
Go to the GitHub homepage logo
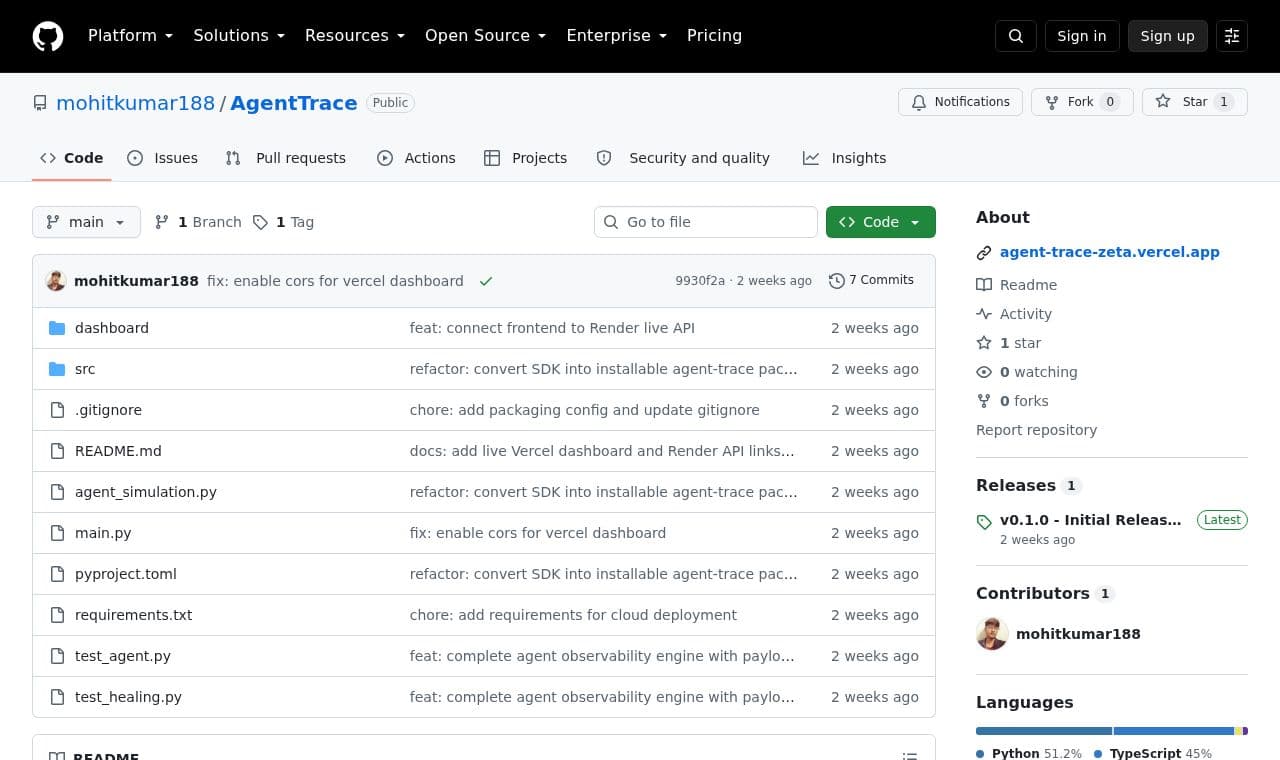click(x=48, y=36)
